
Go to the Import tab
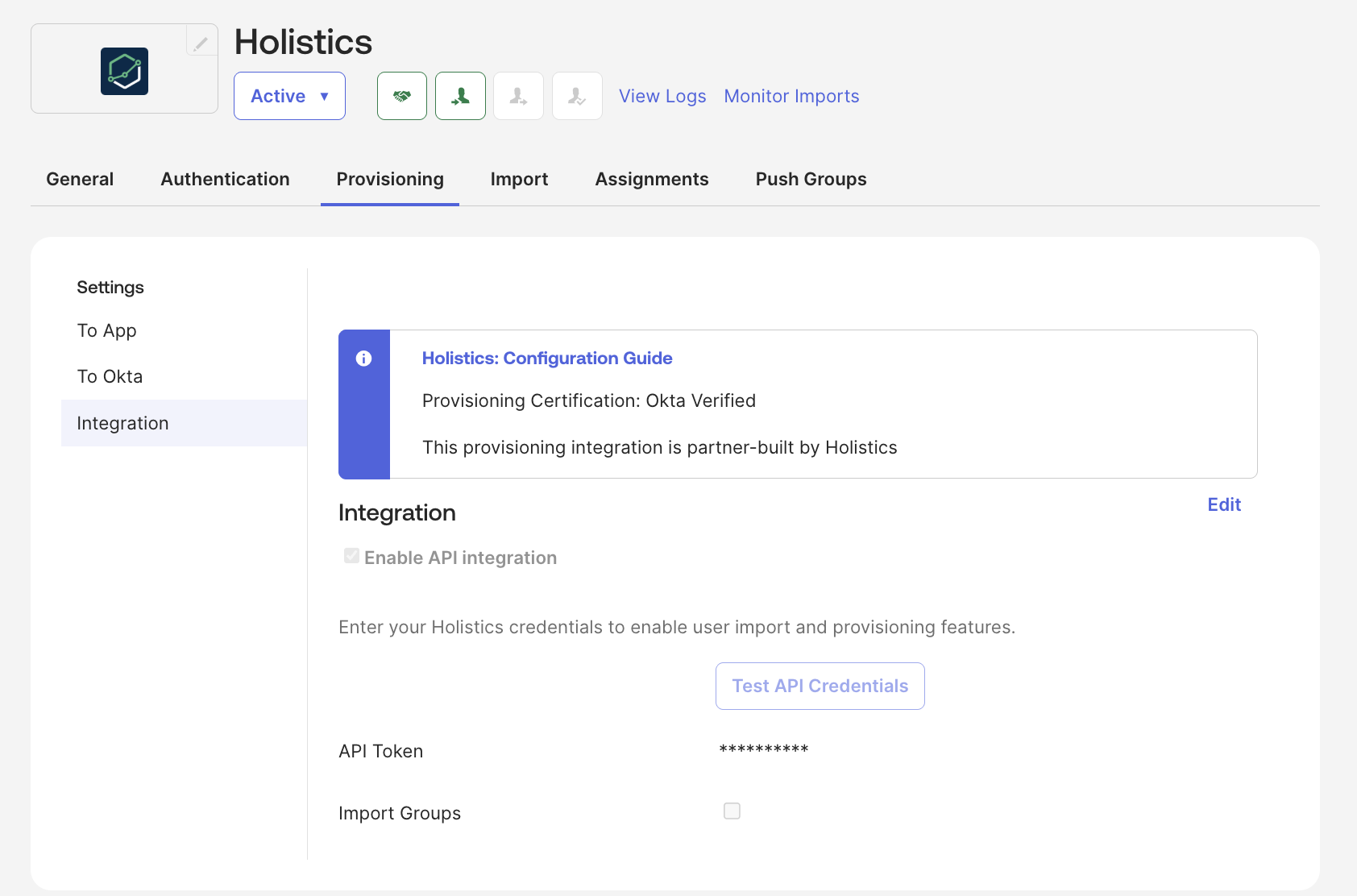[519, 179]
